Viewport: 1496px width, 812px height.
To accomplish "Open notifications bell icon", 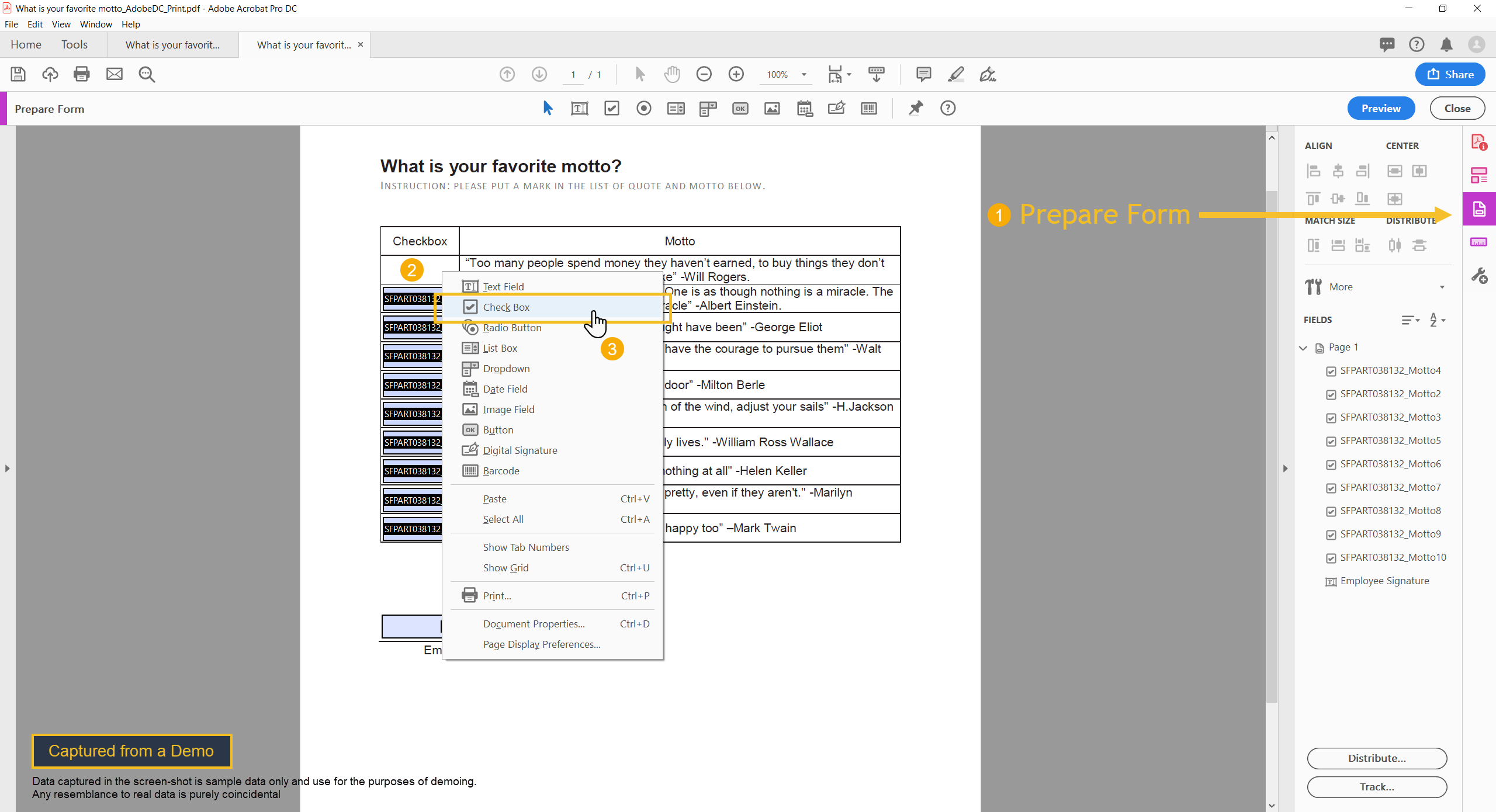I will coord(1447,45).
